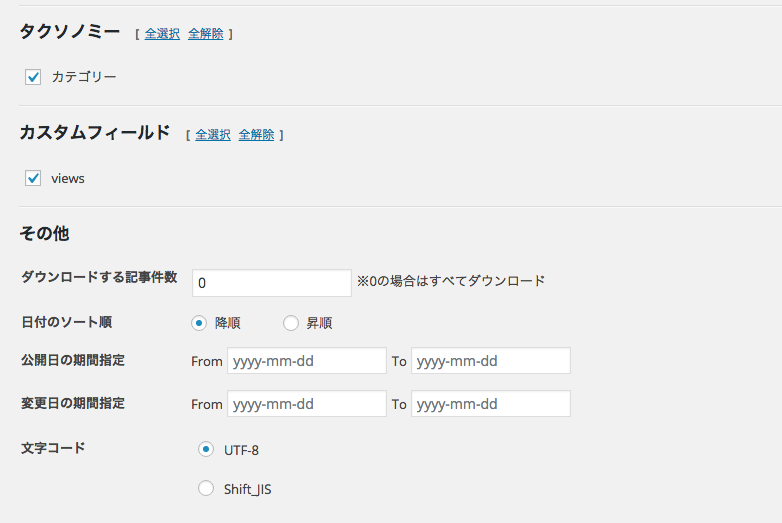Click 全解除 link next to タクソノミー
Screen dimensions: 782x523
[x=205, y=34]
